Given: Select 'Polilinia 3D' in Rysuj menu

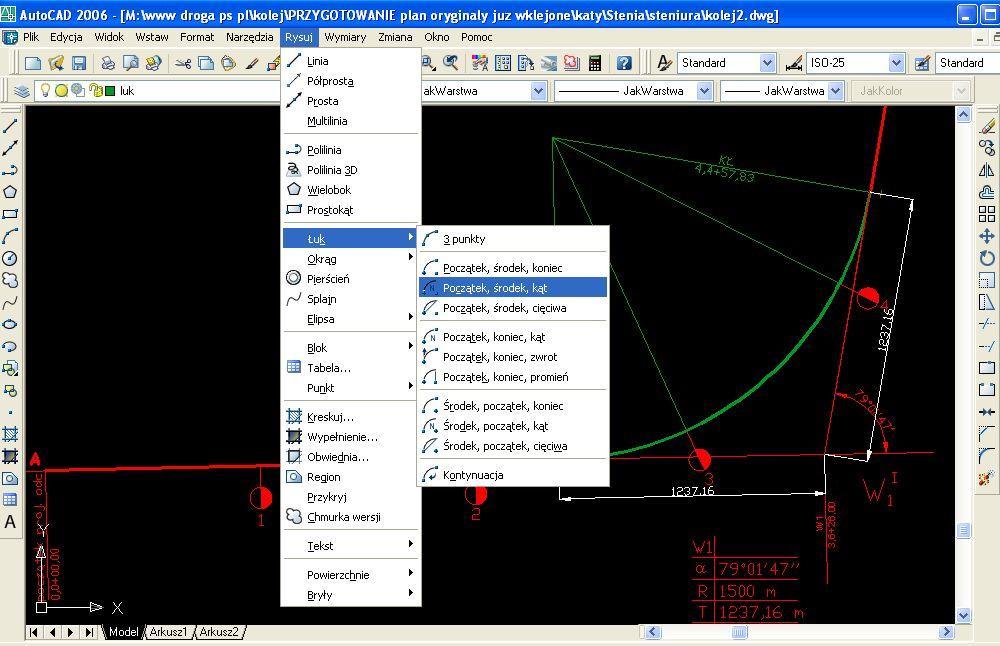Looking at the screenshot, I should 350,170.
